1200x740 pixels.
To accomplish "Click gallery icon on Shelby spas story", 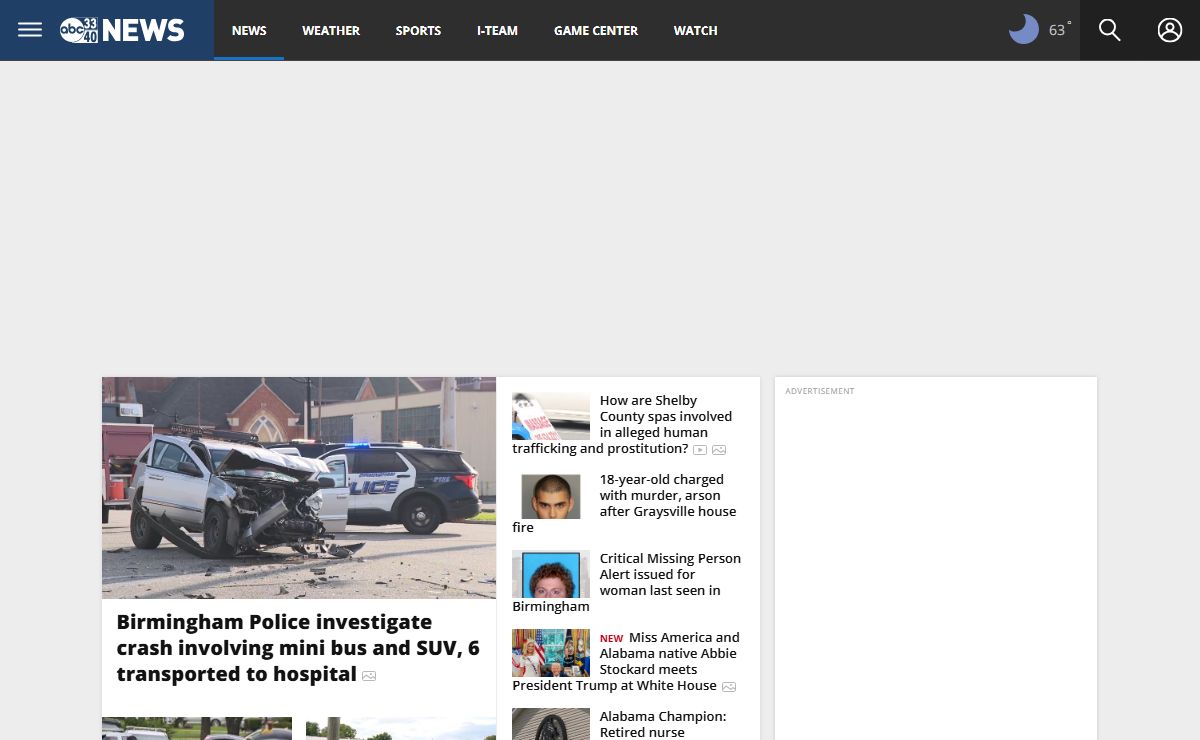I will click(x=719, y=450).
